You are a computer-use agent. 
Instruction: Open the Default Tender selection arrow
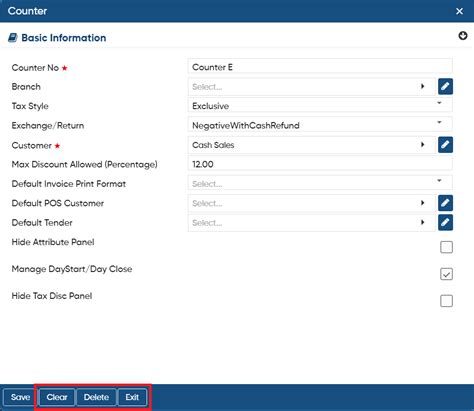tap(423, 222)
